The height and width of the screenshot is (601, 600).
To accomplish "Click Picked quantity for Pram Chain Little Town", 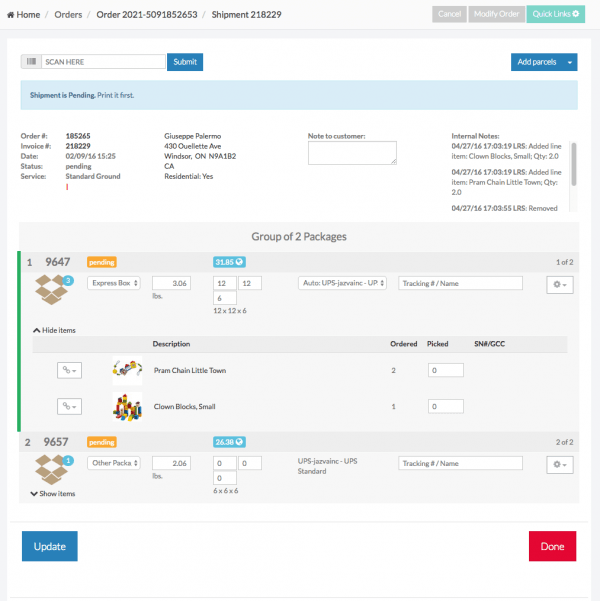I will (x=445, y=370).
